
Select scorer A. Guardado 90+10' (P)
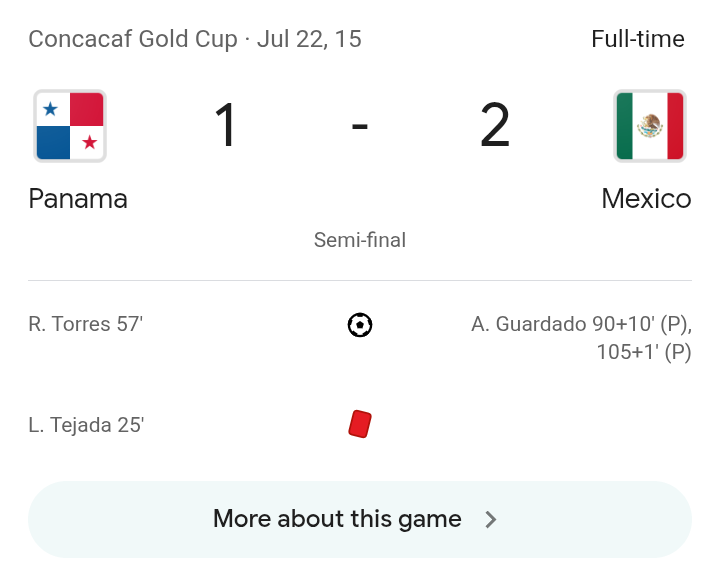581,325
